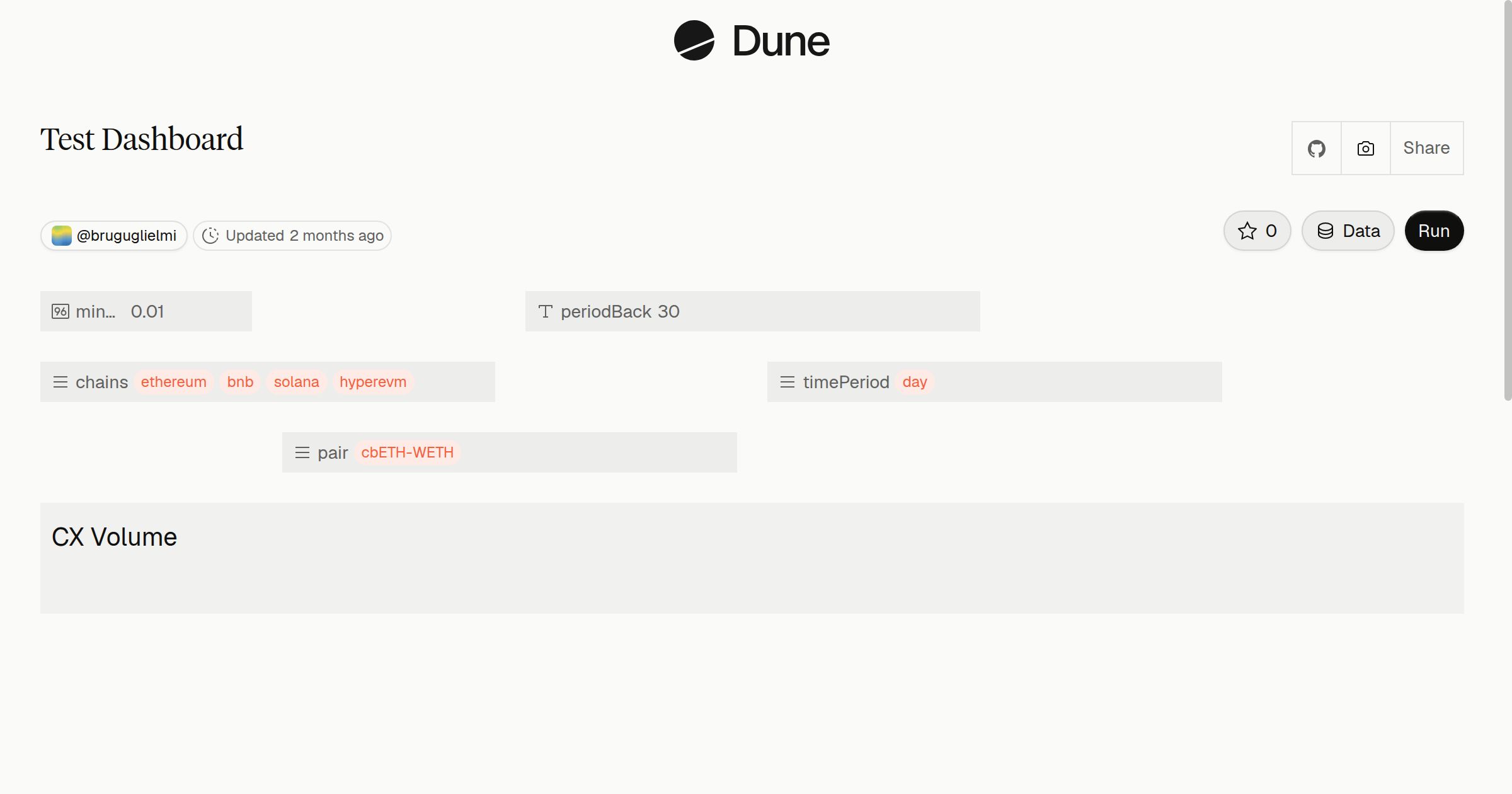Image resolution: width=1512 pixels, height=794 pixels.
Task: Click the clock icon beside Updated
Action: pyautogui.click(x=210, y=236)
